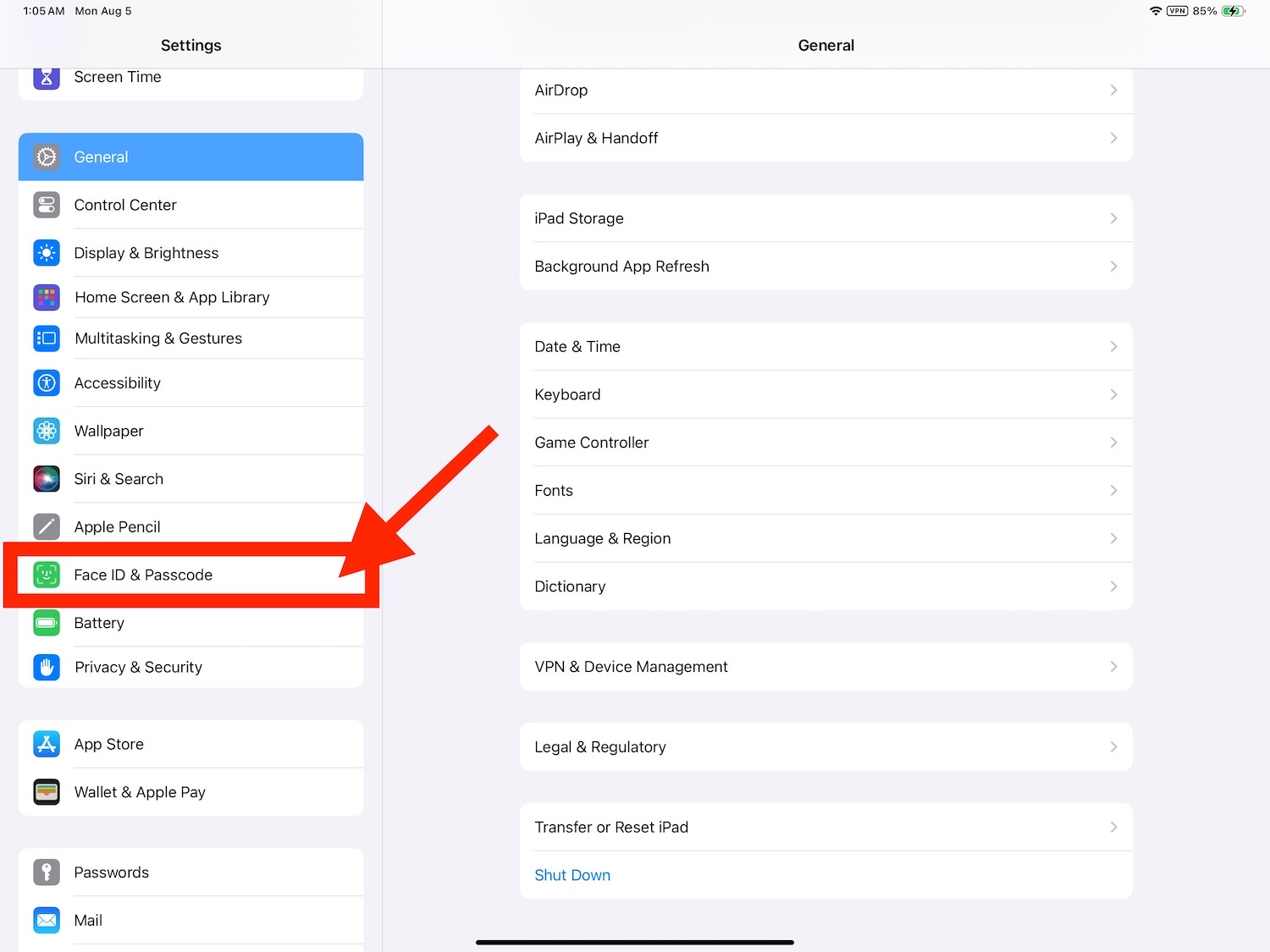This screenshot has height=952, width=1270.
Task: Tap the Keyboard settings label
Action: tap(567, 394)
